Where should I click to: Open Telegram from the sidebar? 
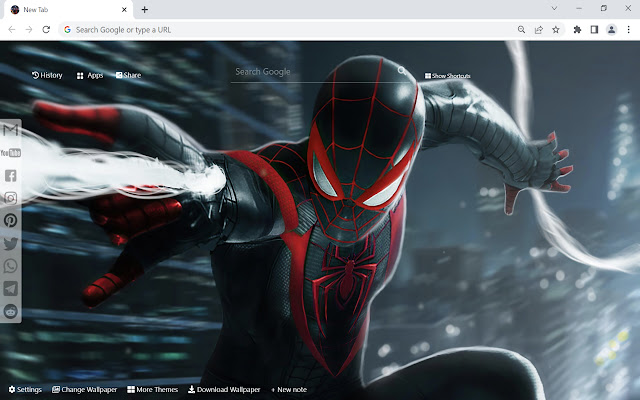click(x=11, y=289)
